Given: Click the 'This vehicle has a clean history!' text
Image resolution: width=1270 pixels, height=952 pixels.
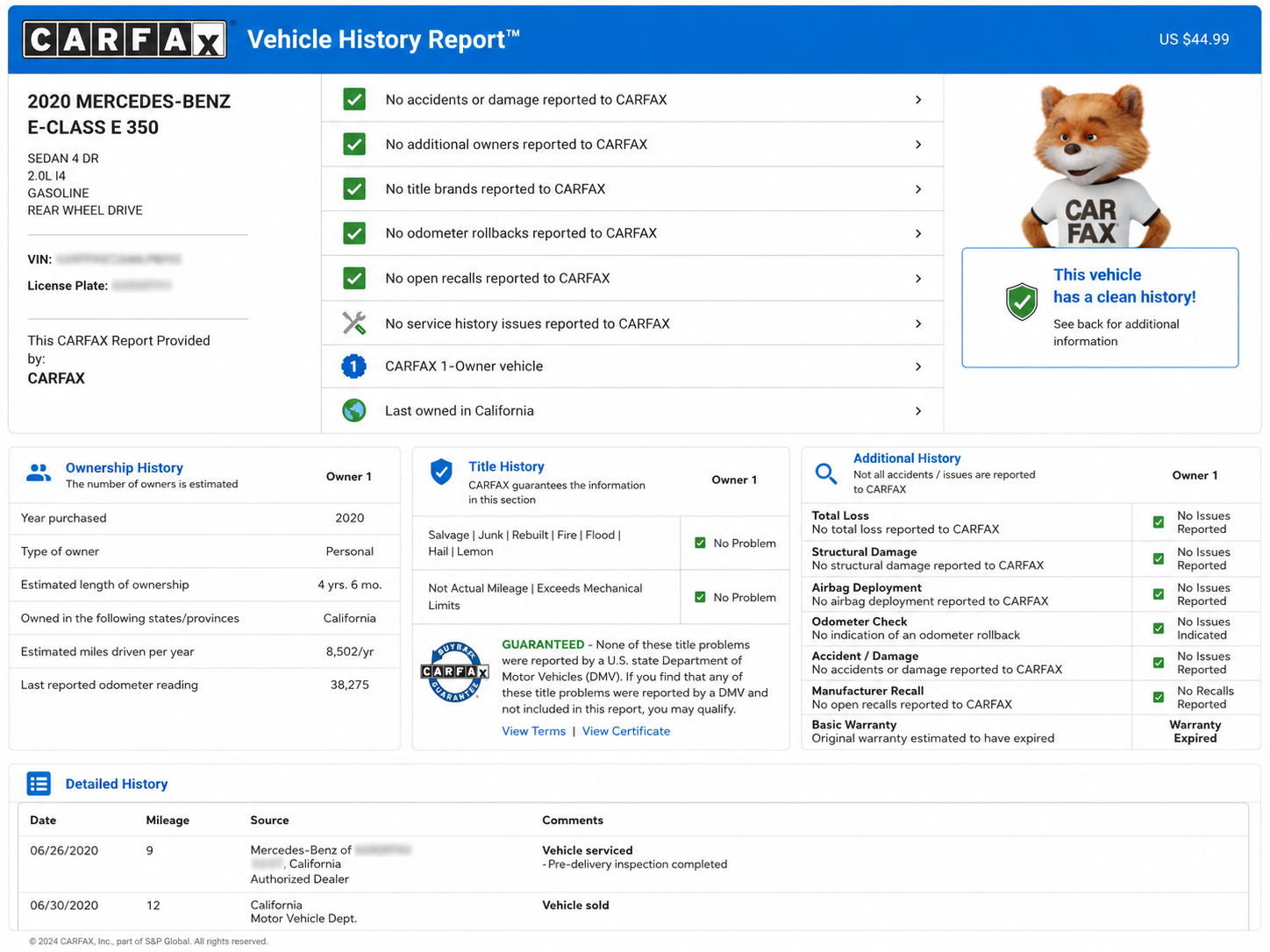Looking at the screenshot, I should coord(1124,286).
